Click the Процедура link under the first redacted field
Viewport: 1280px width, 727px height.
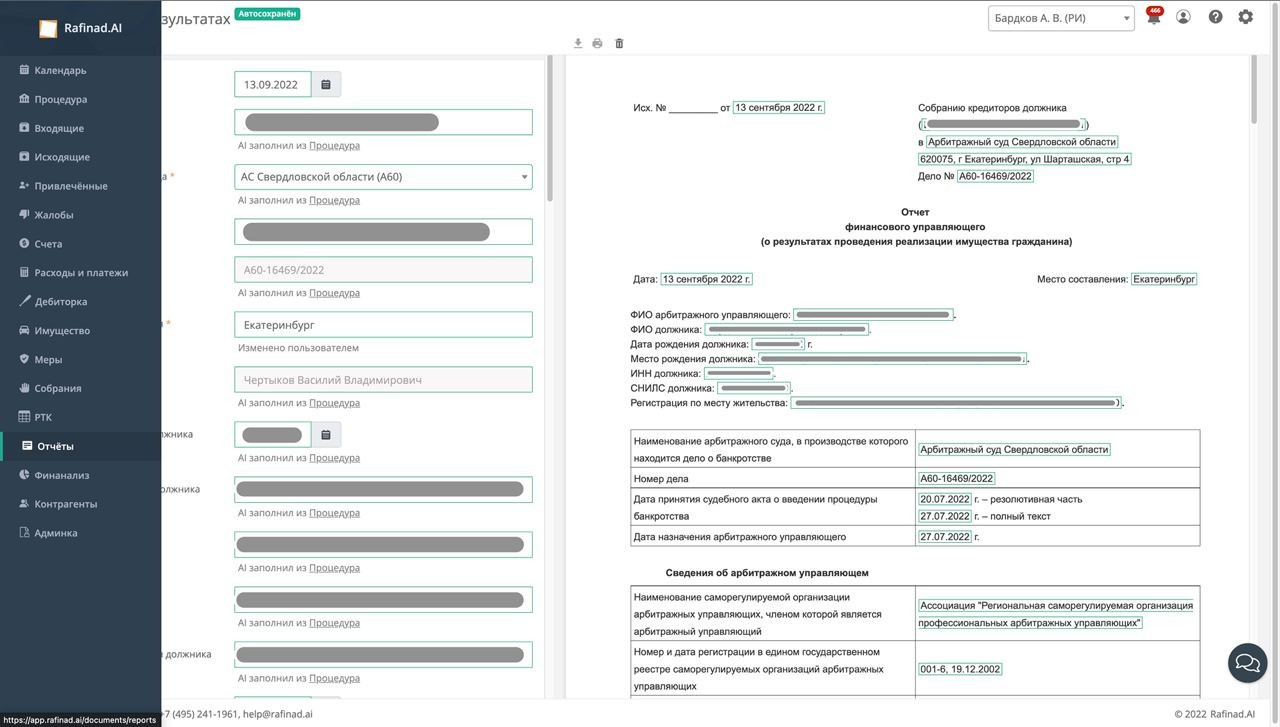[x=334, y=145]
